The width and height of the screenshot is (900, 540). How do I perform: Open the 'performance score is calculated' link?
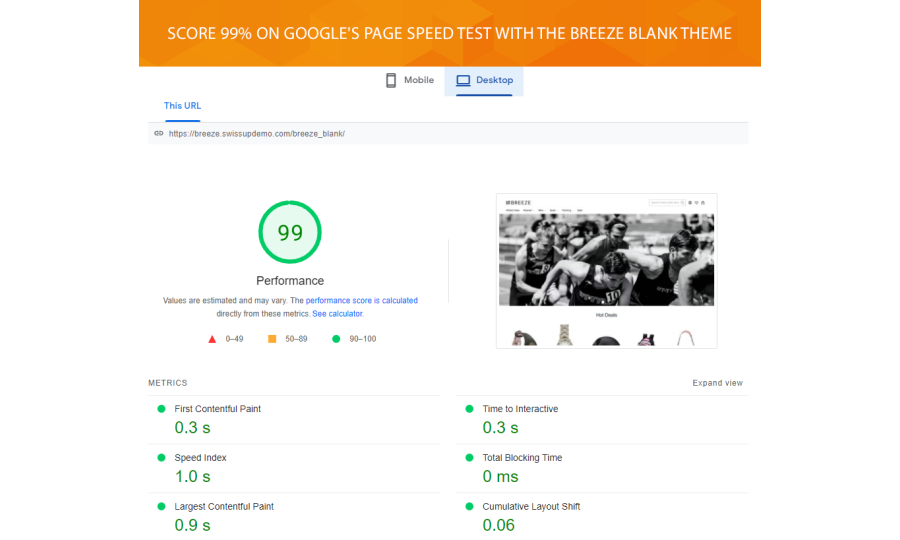tap(362, 300)
